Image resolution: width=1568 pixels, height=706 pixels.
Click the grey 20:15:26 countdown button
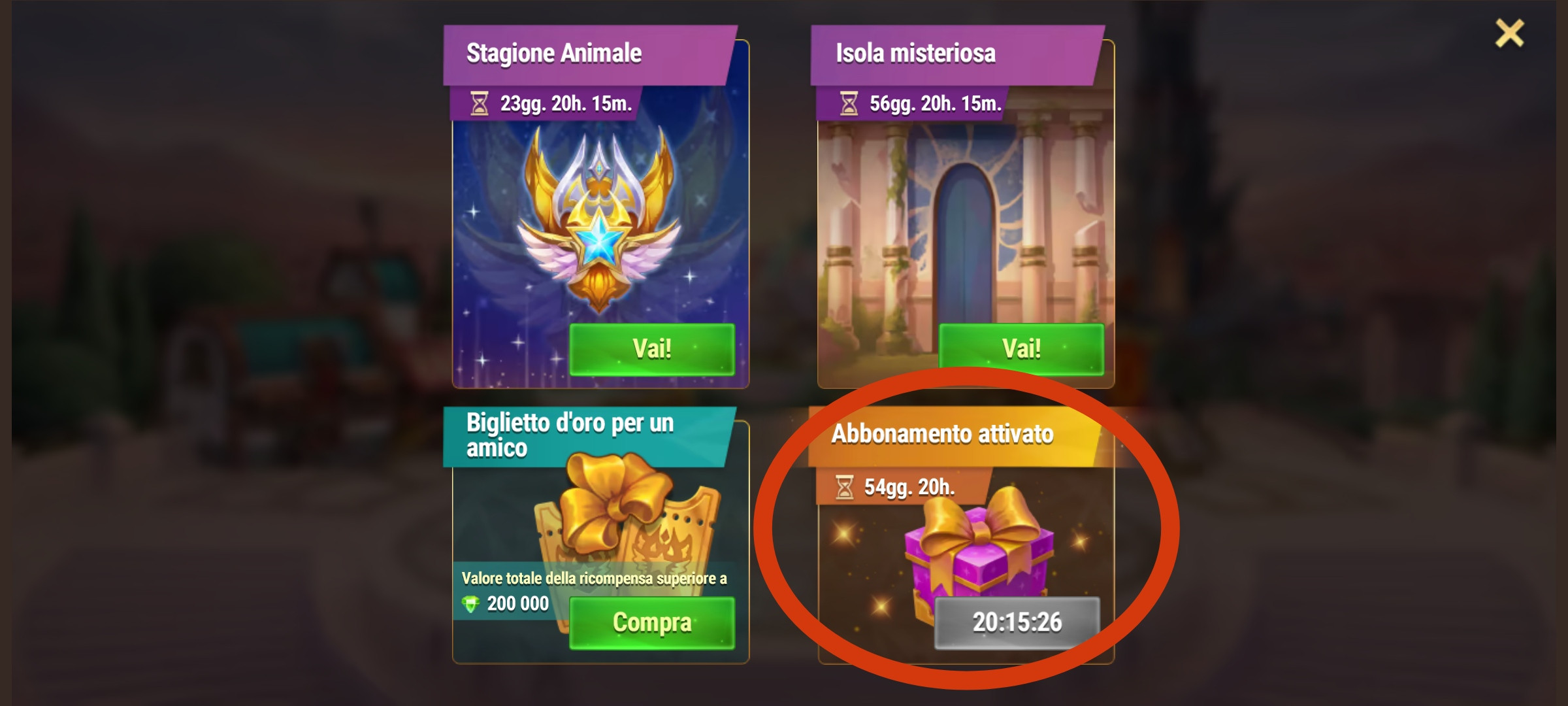pyautogui.click(x=1017, y=622)
